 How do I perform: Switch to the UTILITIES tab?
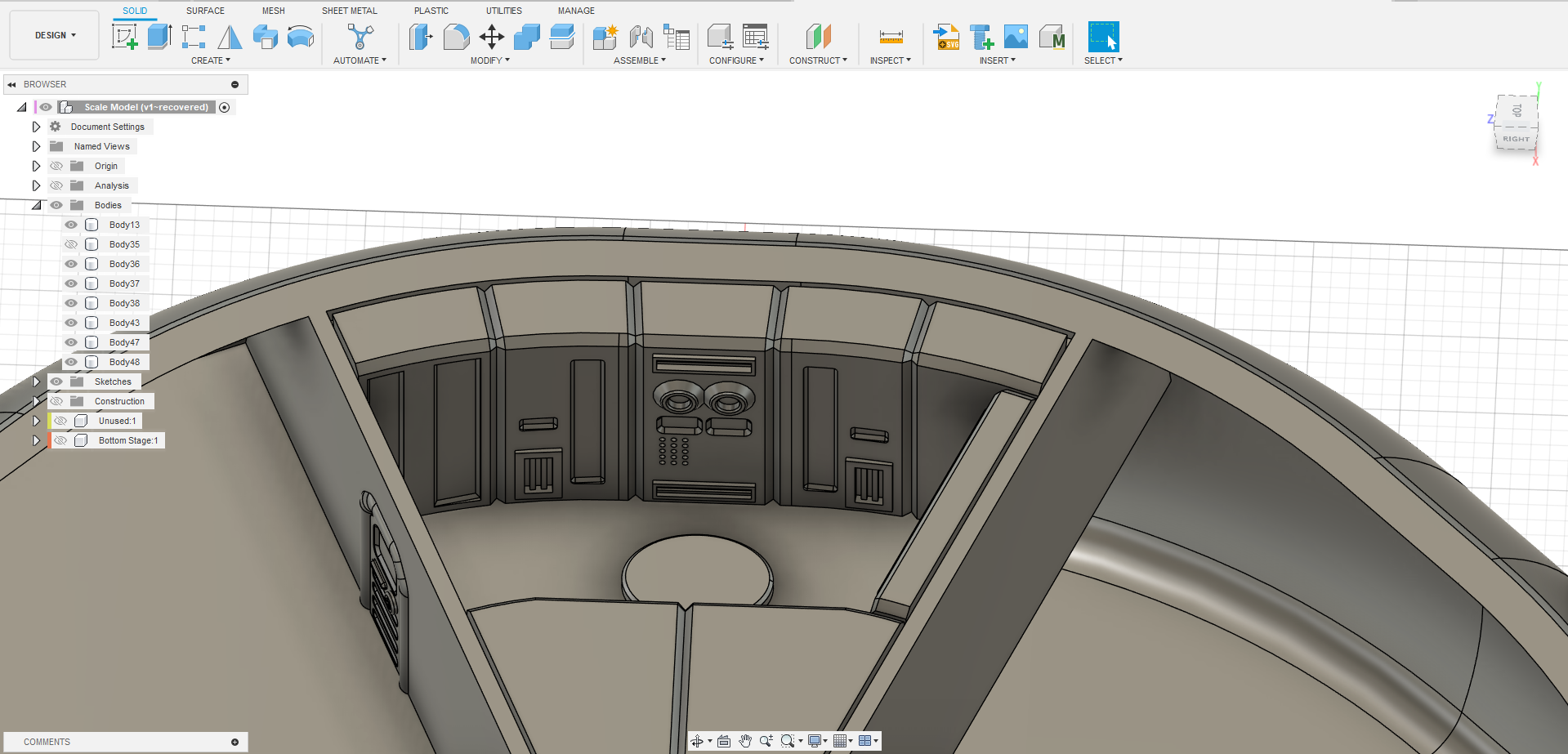pyautogui.click(x=504, y=11)
